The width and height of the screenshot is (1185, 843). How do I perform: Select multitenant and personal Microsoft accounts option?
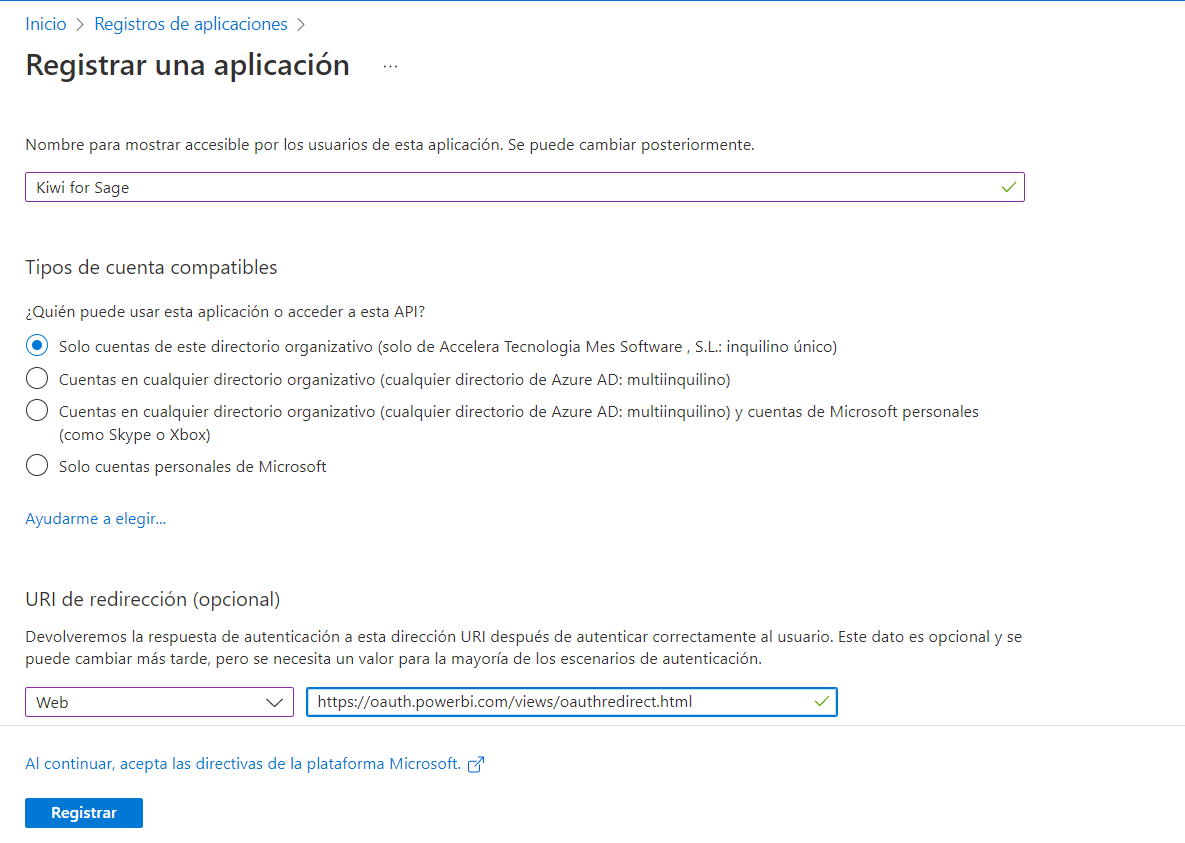click(x=37, y=411)
